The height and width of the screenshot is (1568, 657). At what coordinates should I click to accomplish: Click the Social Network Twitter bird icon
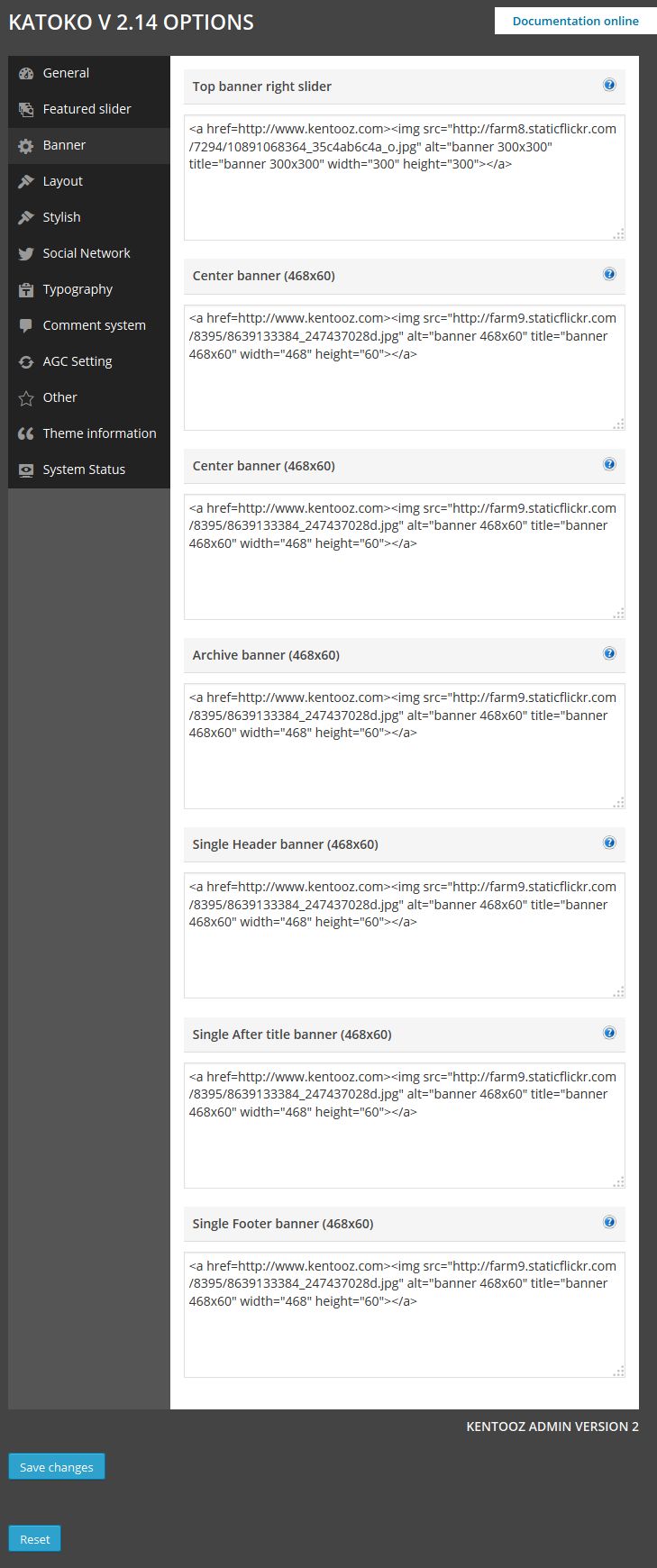pos(26,254)
